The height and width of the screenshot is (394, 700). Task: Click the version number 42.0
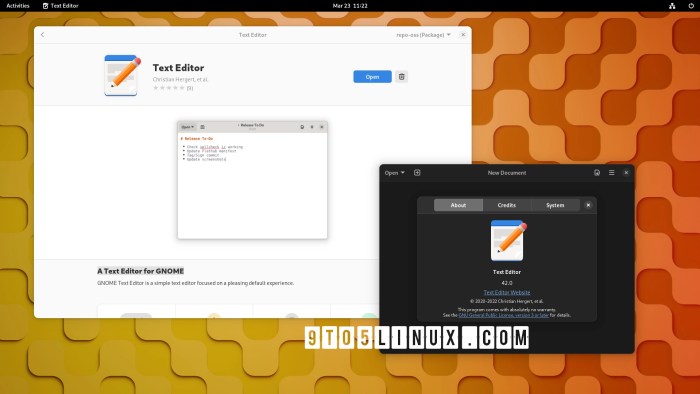507,283
